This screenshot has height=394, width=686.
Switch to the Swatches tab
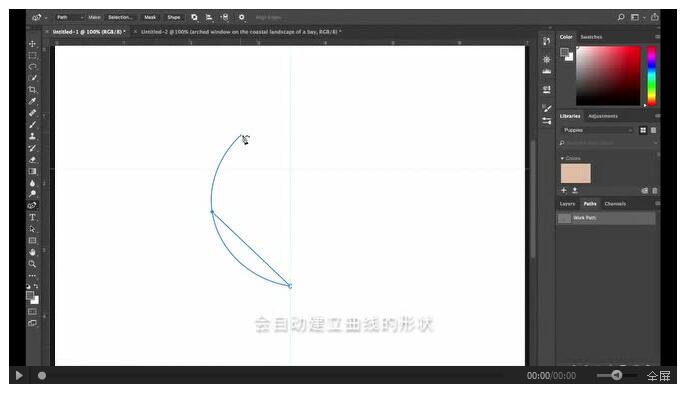coord(591,37)
